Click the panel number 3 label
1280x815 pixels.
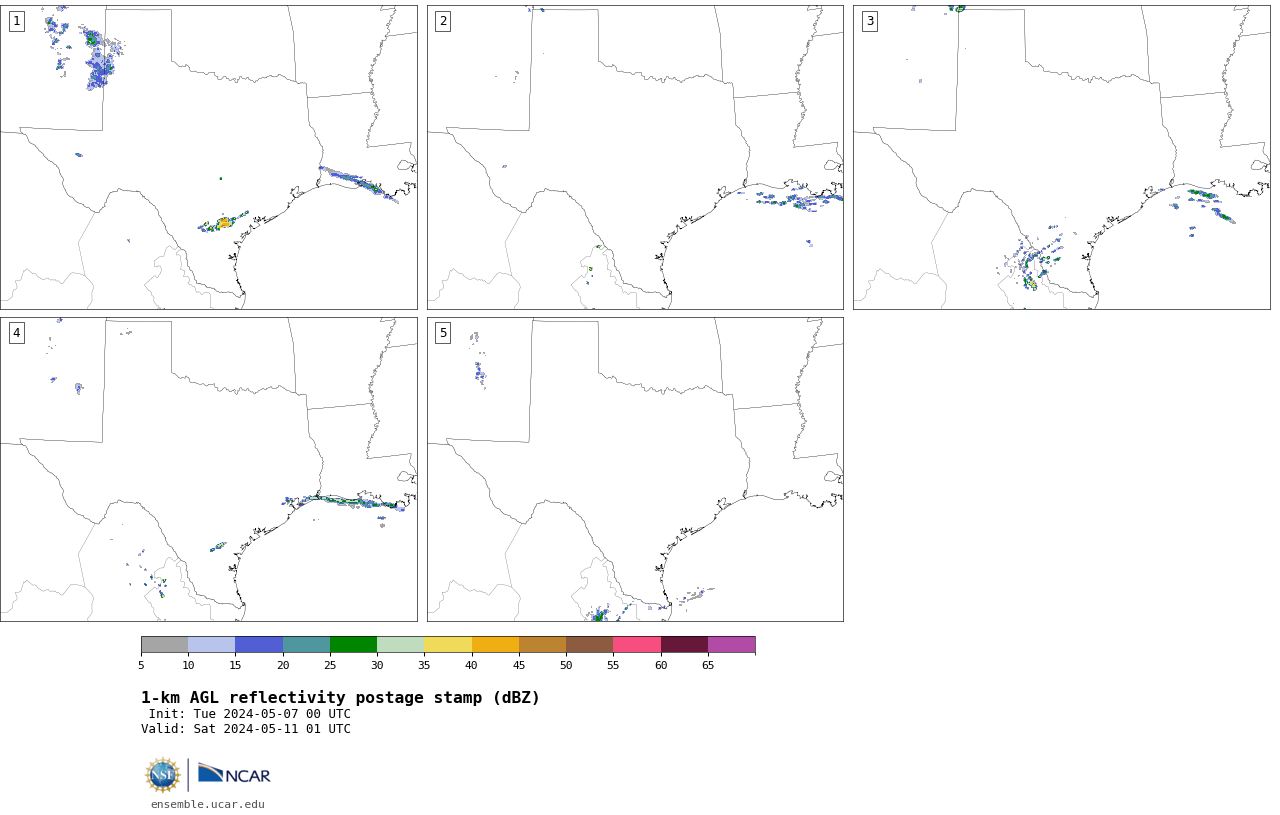pyautogui.click(x=870, y=21)
